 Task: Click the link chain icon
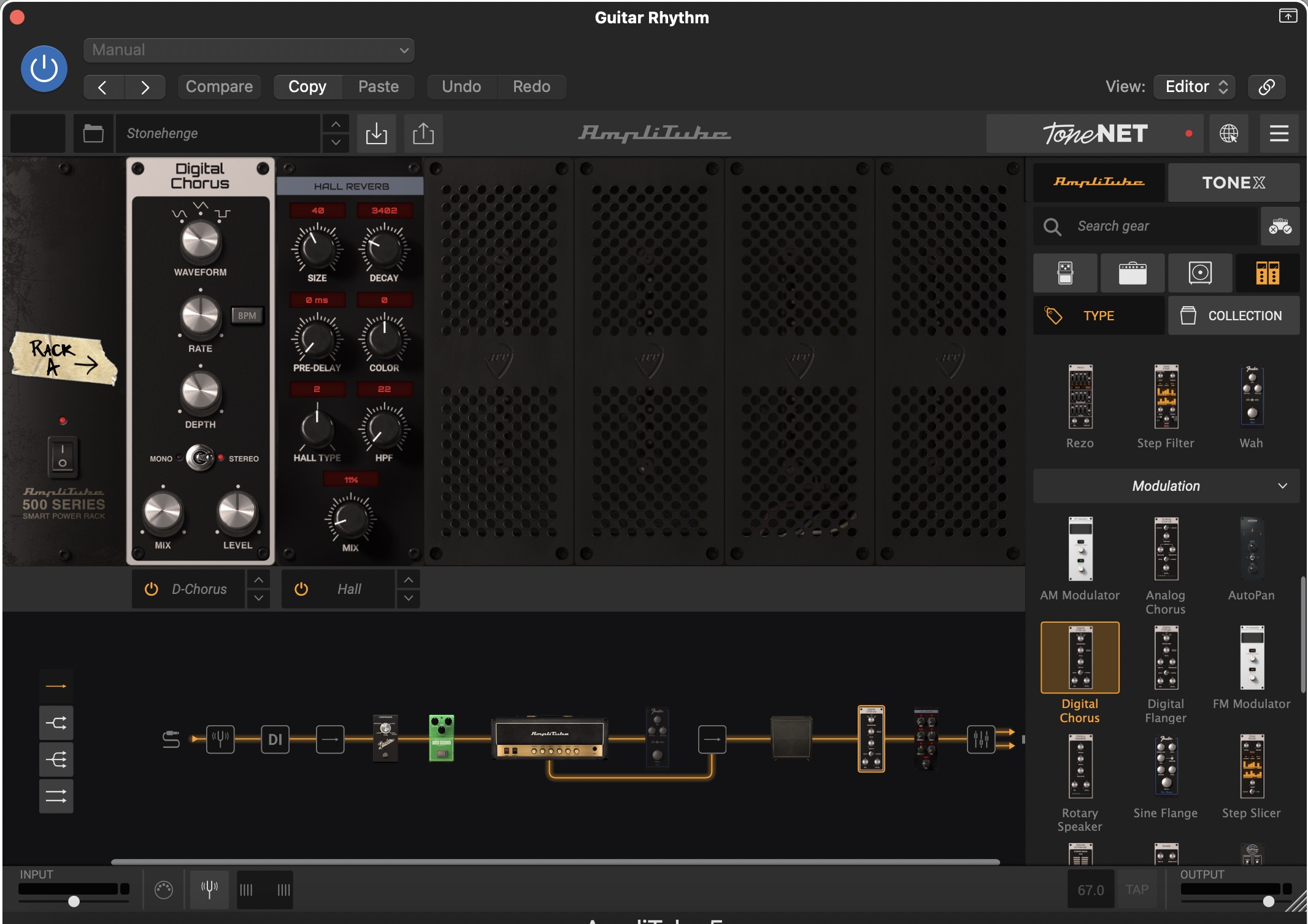(x=1266, y=87)
